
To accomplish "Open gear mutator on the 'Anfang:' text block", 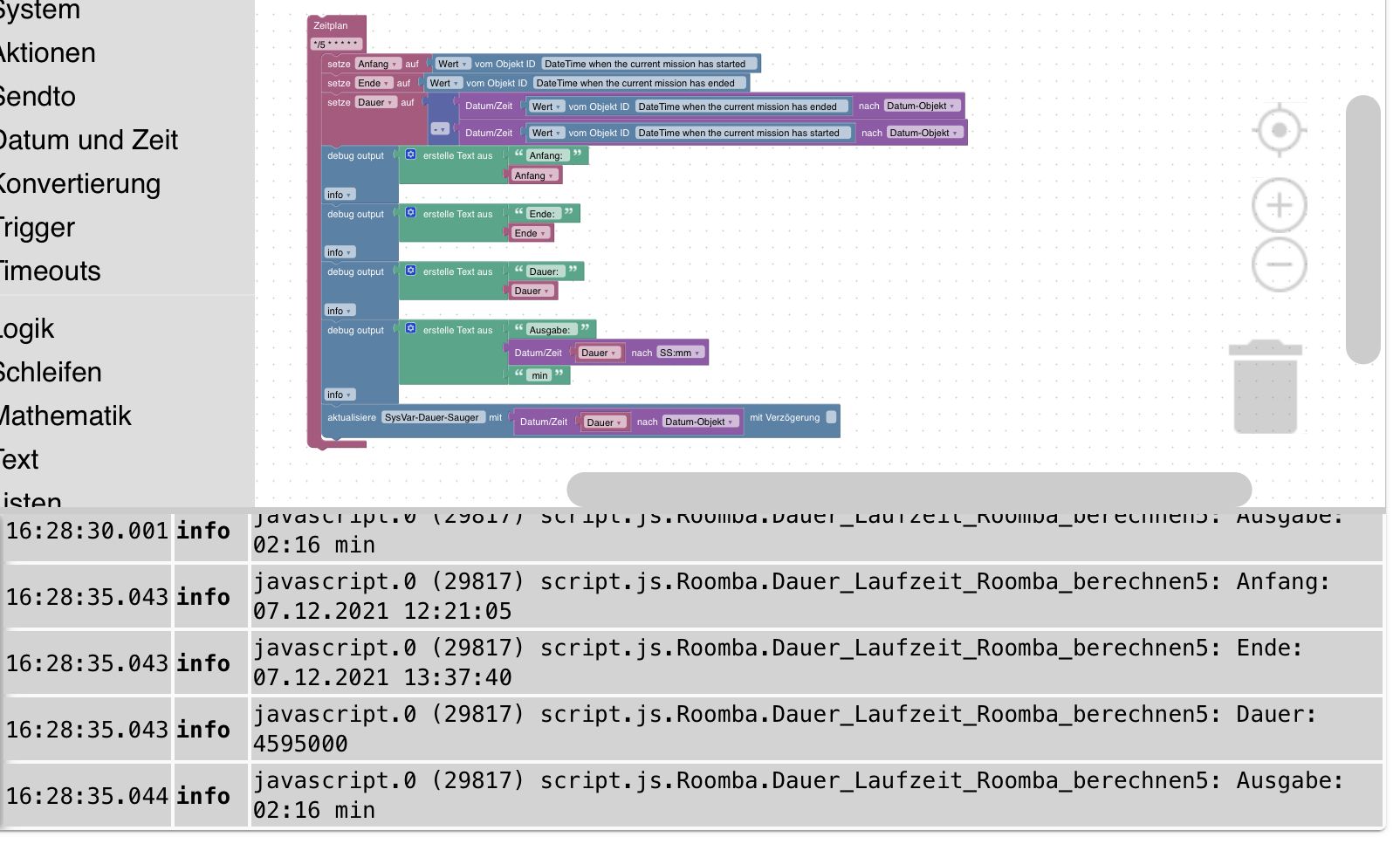I will point(411,154).
